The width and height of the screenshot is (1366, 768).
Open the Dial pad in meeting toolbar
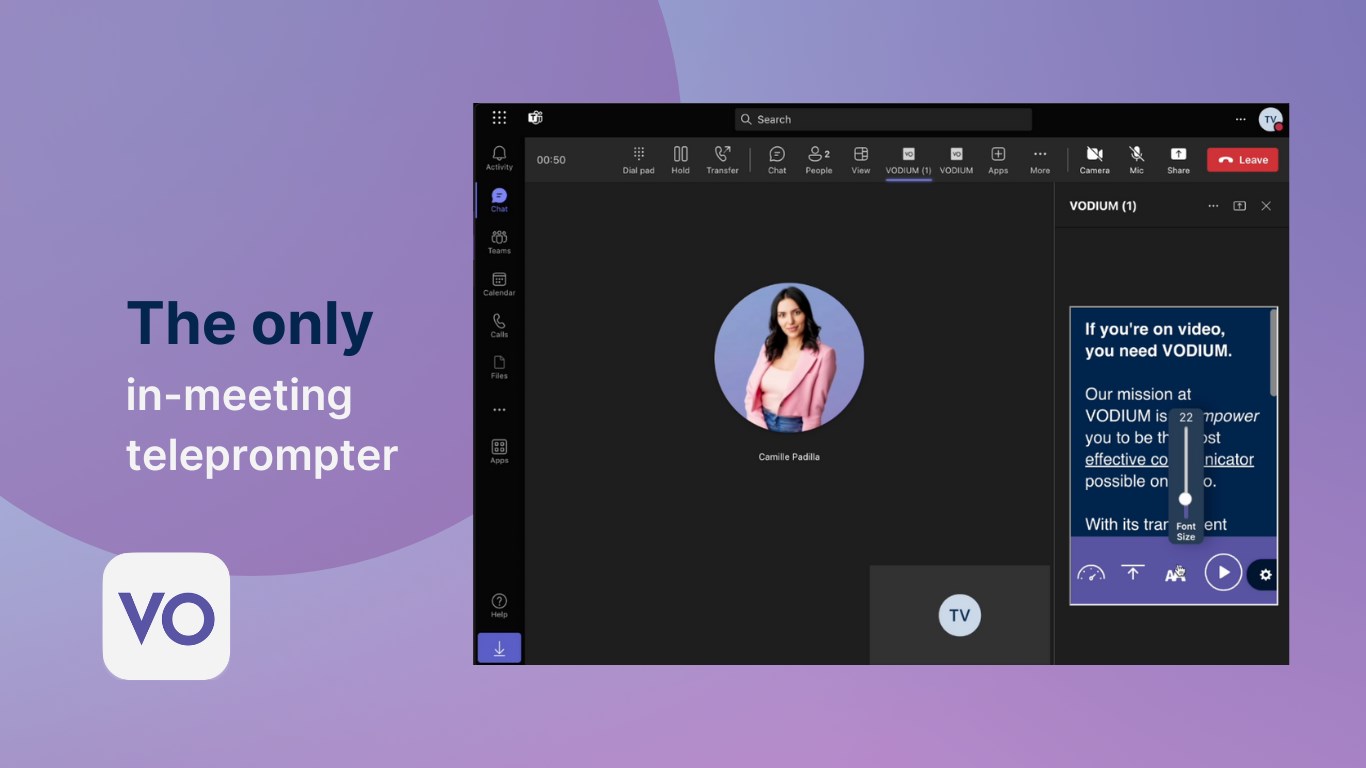pyautogui.click(x=638, y=160)
